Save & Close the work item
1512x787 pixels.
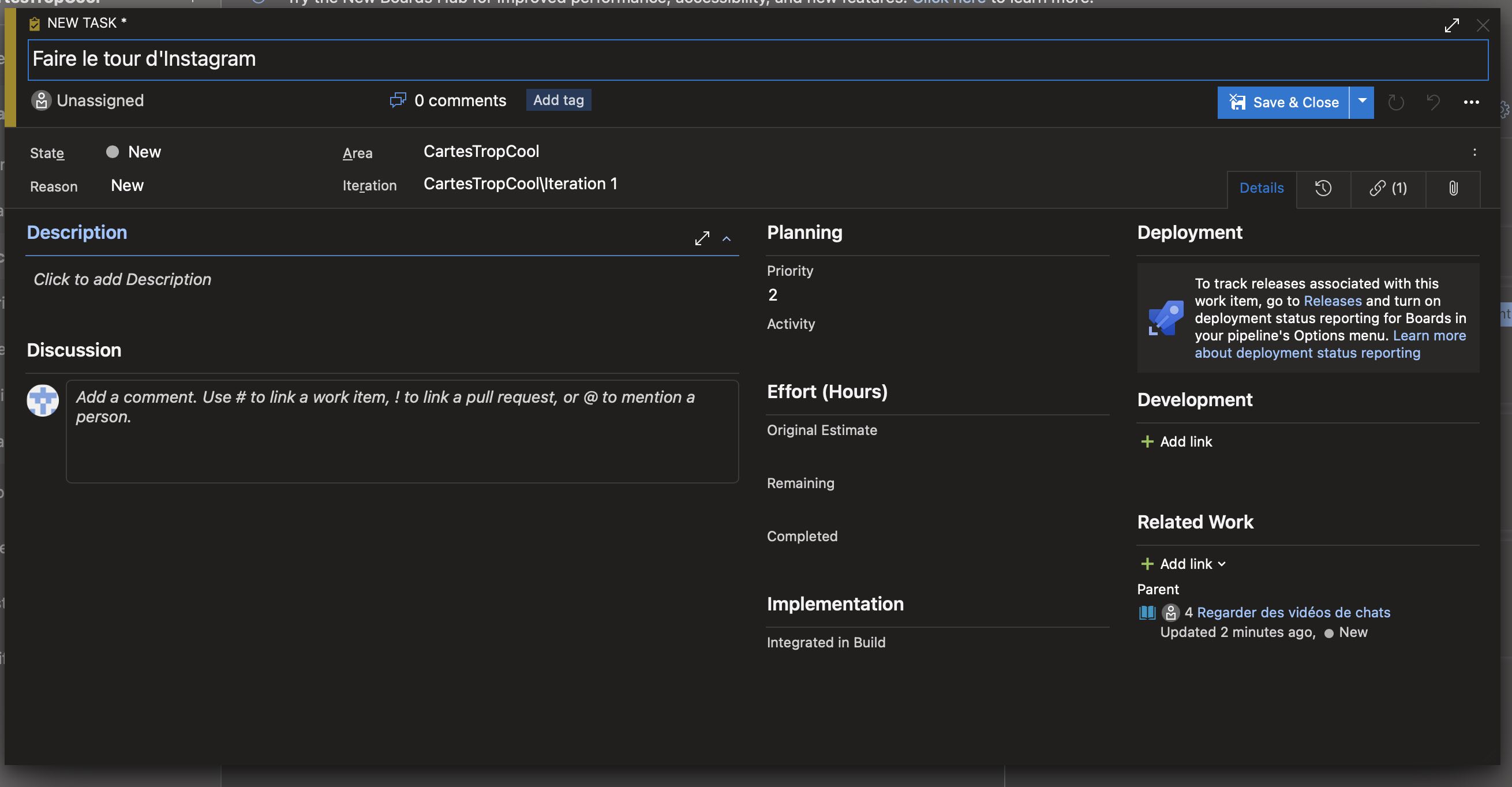pos(1283,102)
